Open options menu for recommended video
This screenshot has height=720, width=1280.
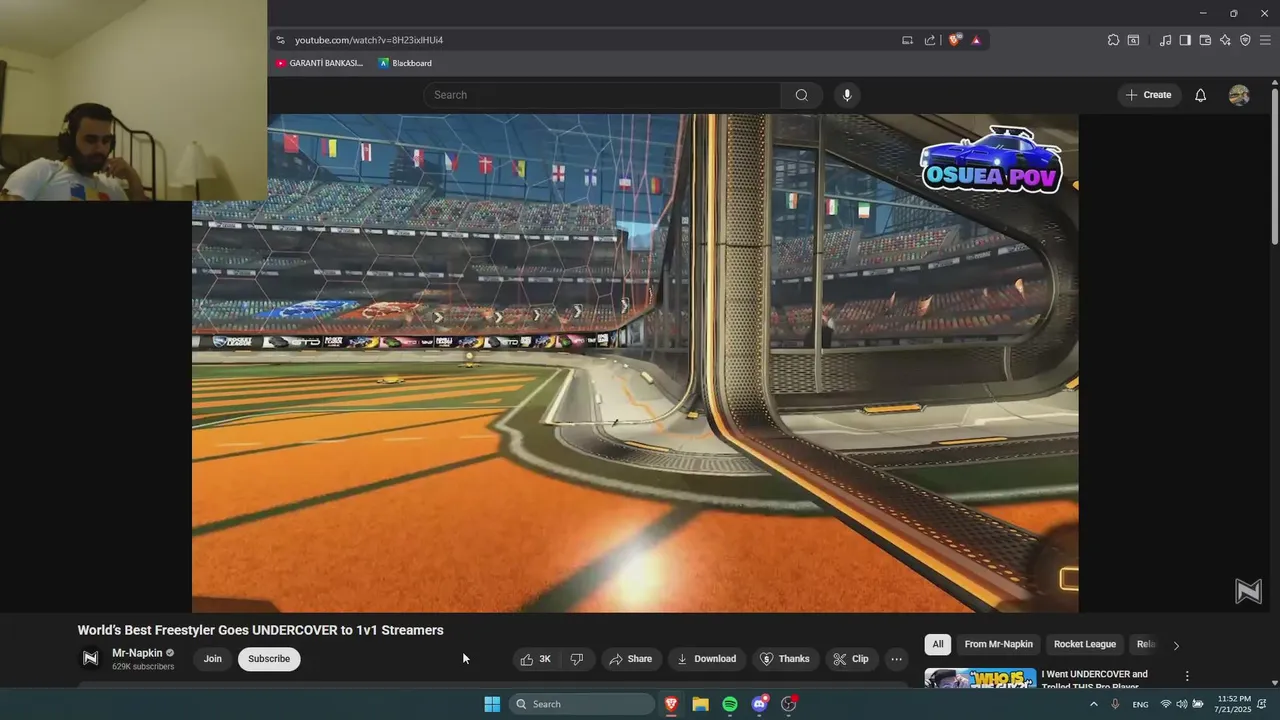click(1187, 677)
